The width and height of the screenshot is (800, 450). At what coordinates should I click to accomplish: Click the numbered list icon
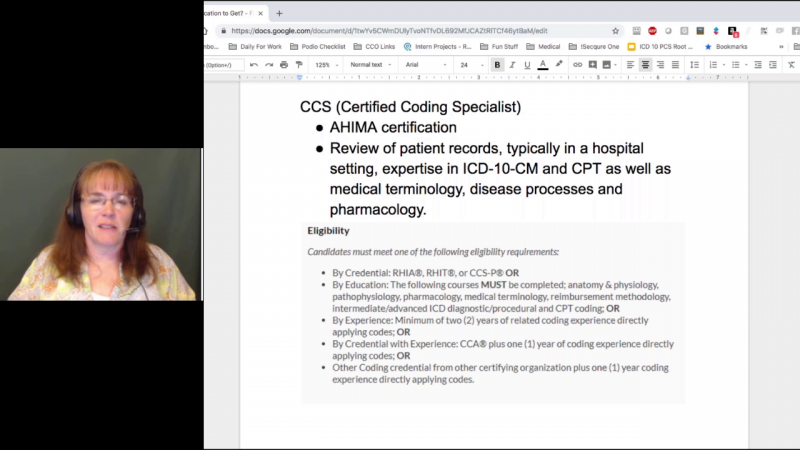point(713,65)
